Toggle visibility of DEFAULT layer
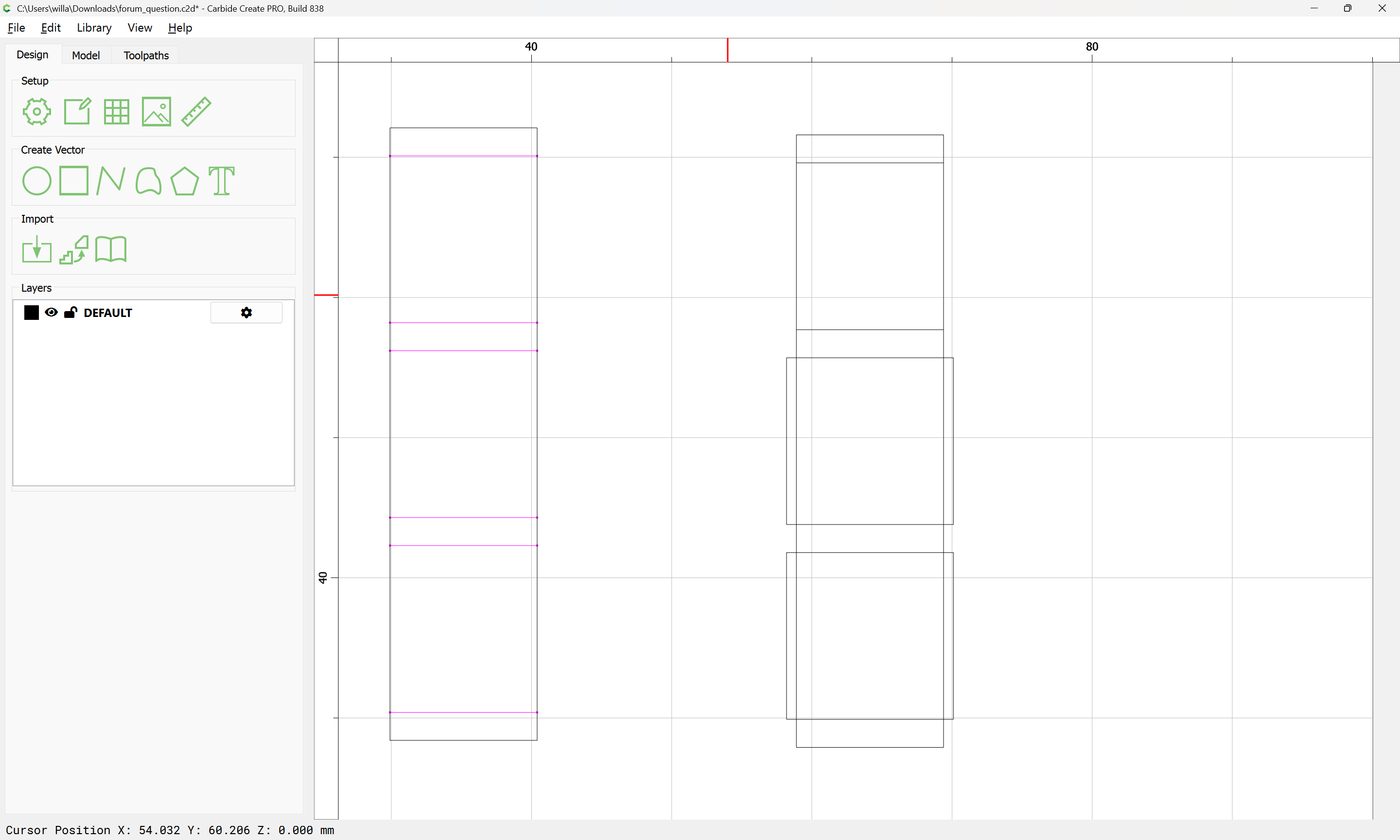This screenshot has height=840, width=1400. point(51,313)
